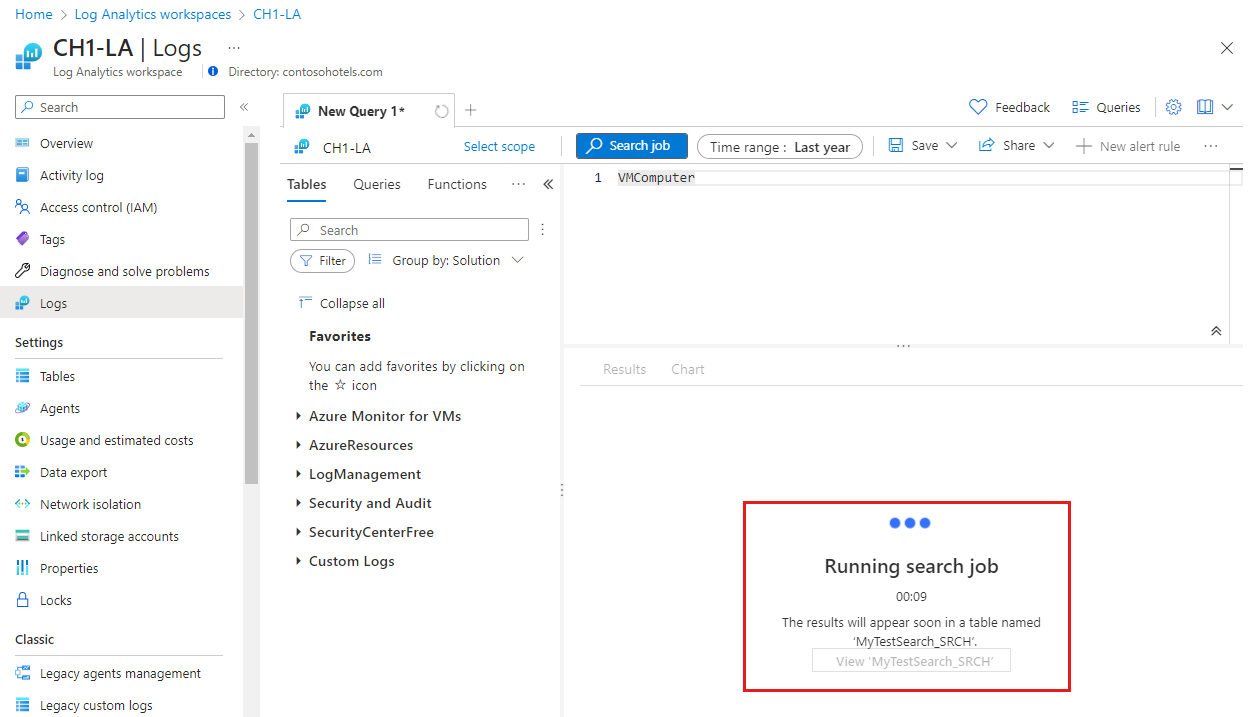Open the Save dropdown
1257x717 pixels.
[x=923, y=146]
